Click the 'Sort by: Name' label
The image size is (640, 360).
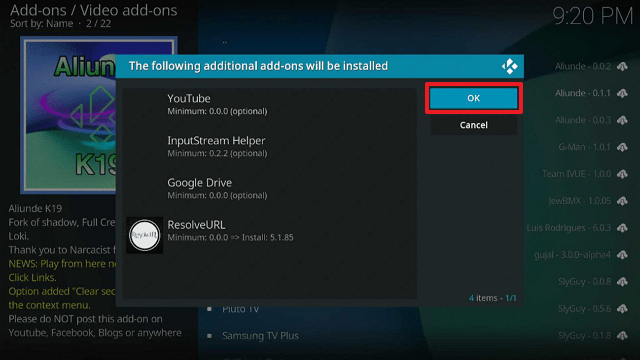[42, 24]
